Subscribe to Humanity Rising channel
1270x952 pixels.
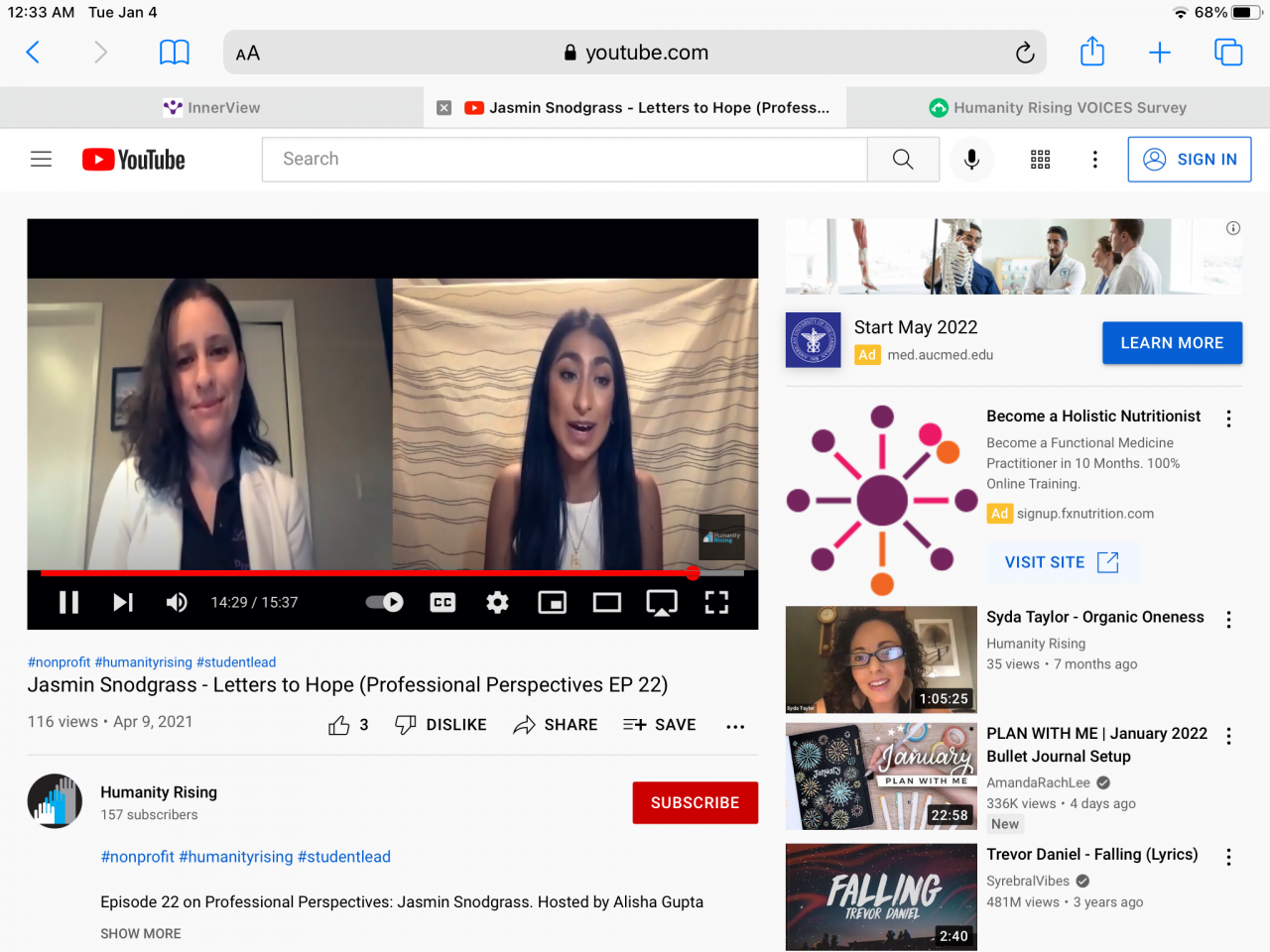696,802
